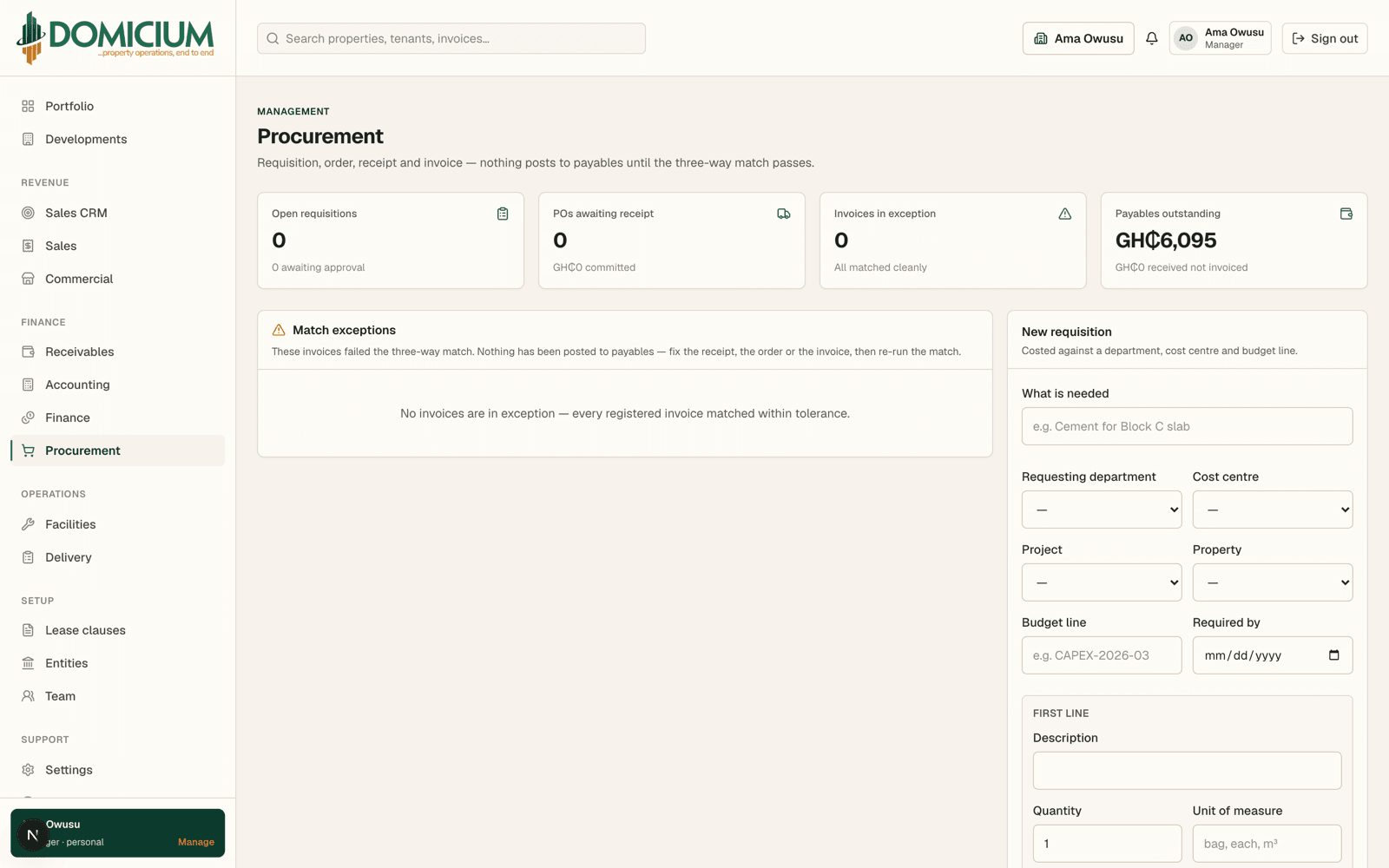Click the Manage link in account card
The width and height of the screenshot is (1389, 868).
click(196, 842)
